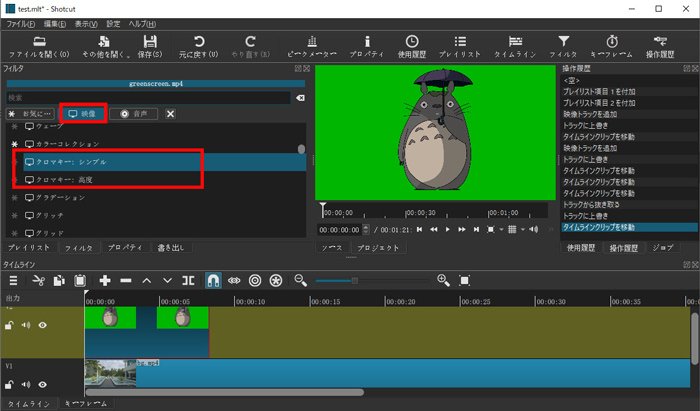Append clip with the plus icon
Screen dimensions: 700x411
105,281
